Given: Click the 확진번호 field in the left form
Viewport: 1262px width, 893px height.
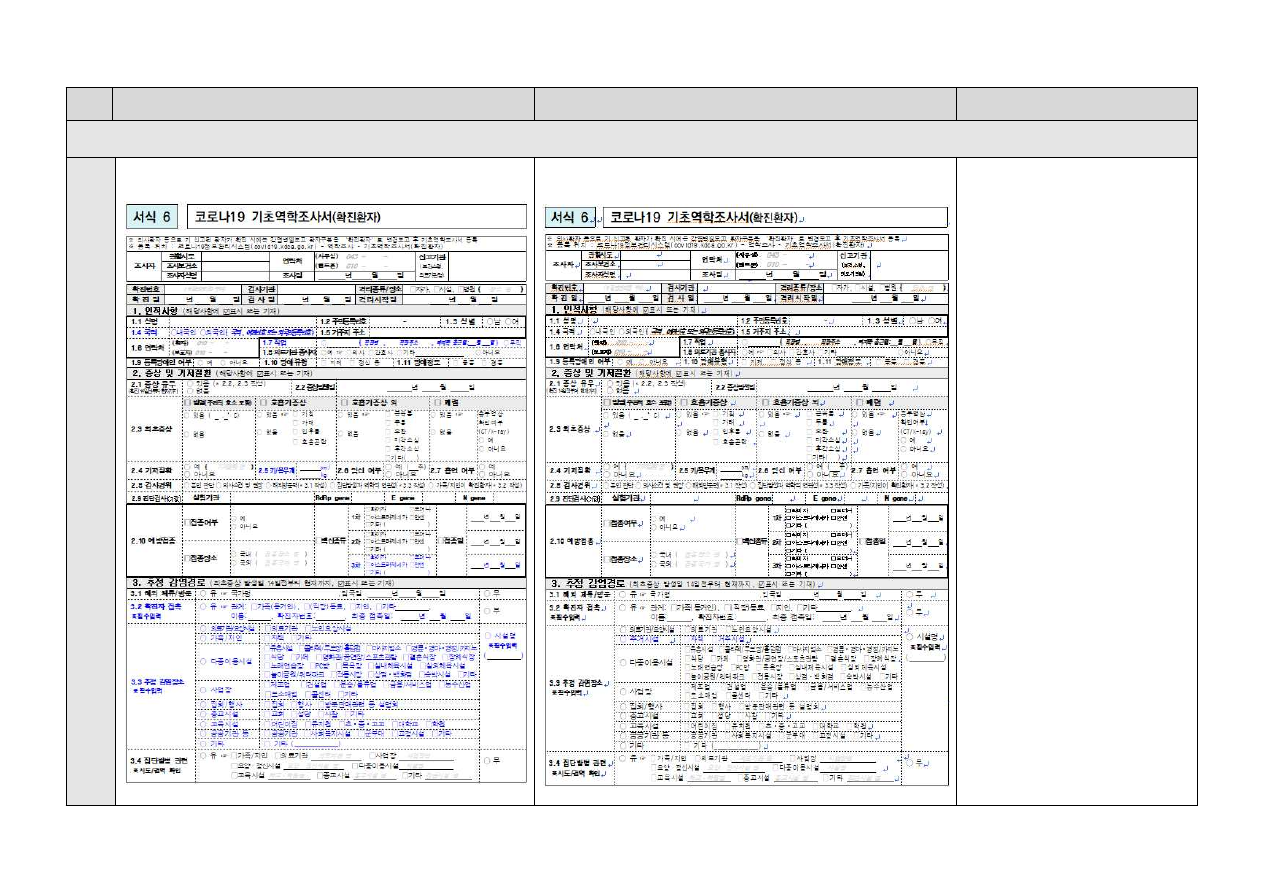Looking at the screenshot, I should pyautogui.click(x=202, y=289).
